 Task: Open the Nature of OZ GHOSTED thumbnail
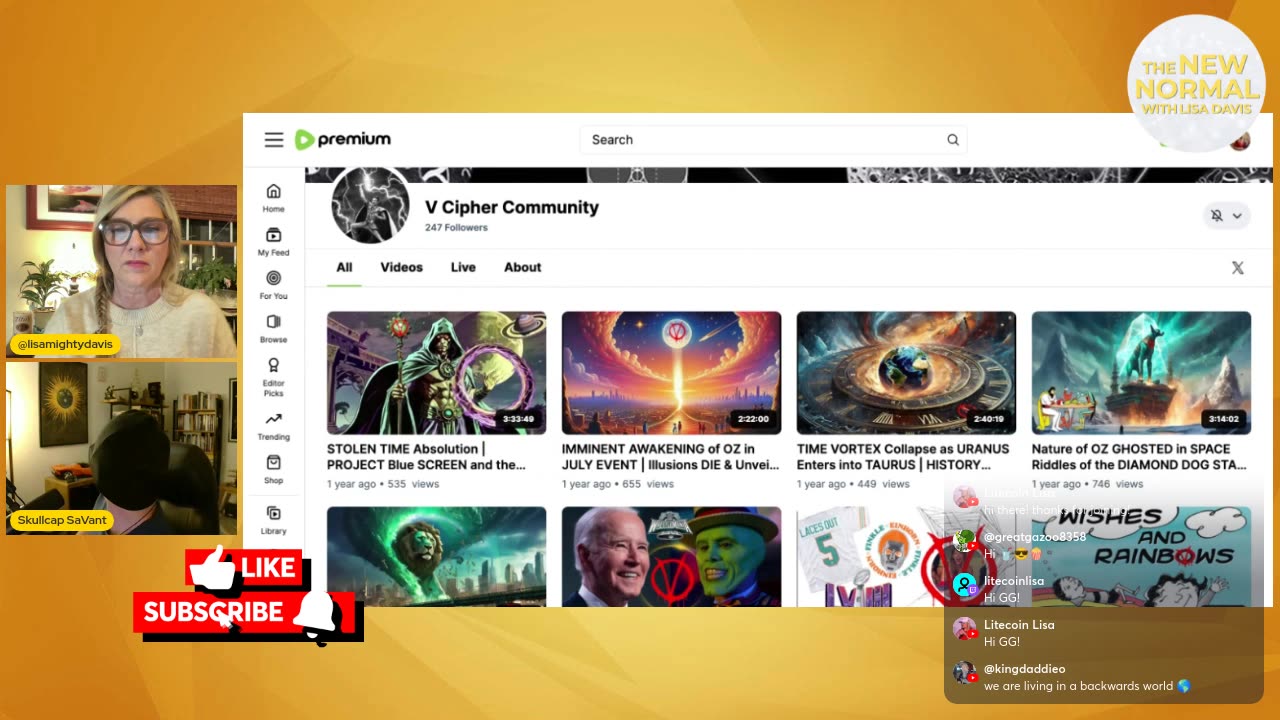click(1141, 373)
